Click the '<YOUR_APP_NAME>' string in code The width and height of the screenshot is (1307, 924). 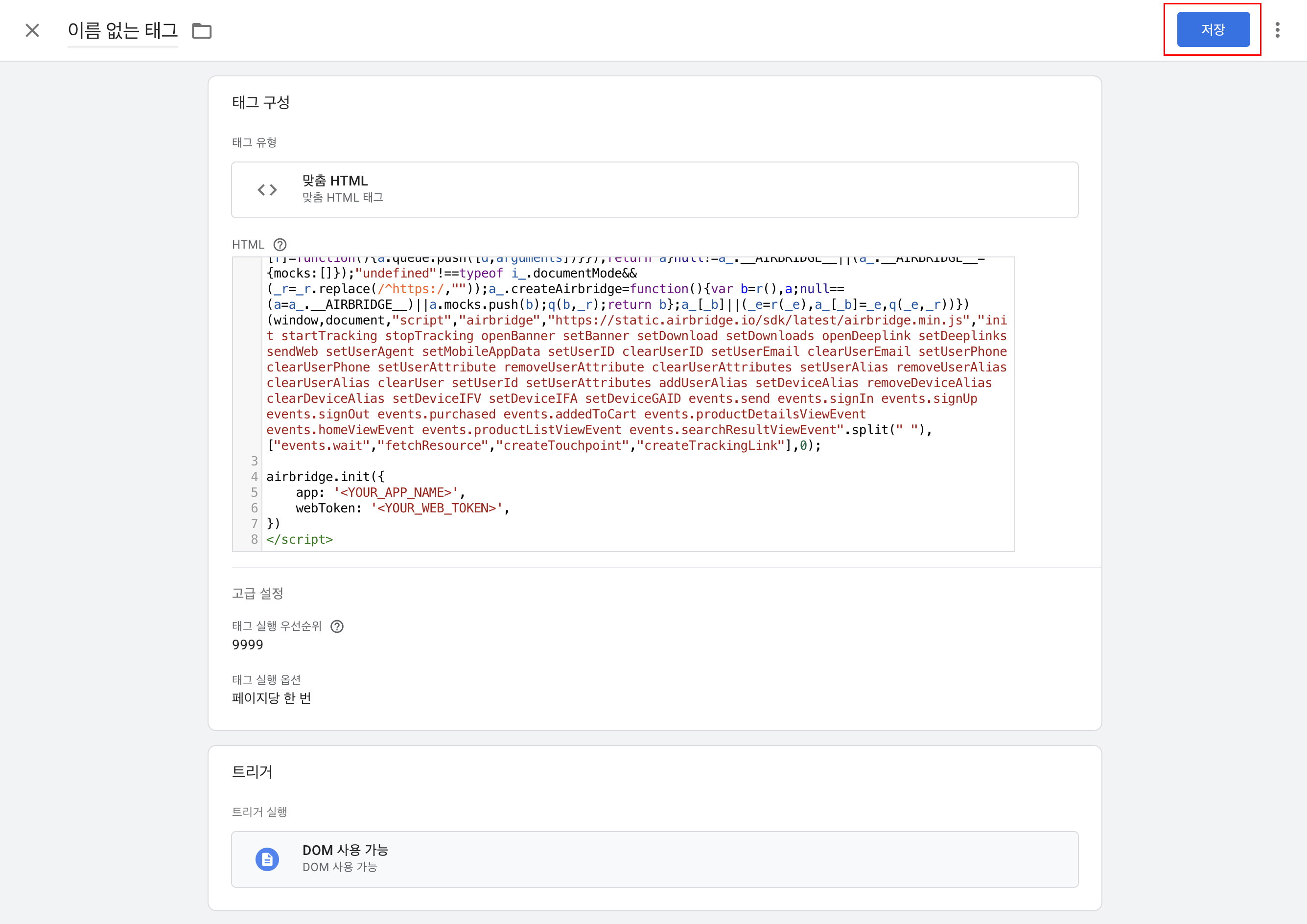(x=396, y=492)
